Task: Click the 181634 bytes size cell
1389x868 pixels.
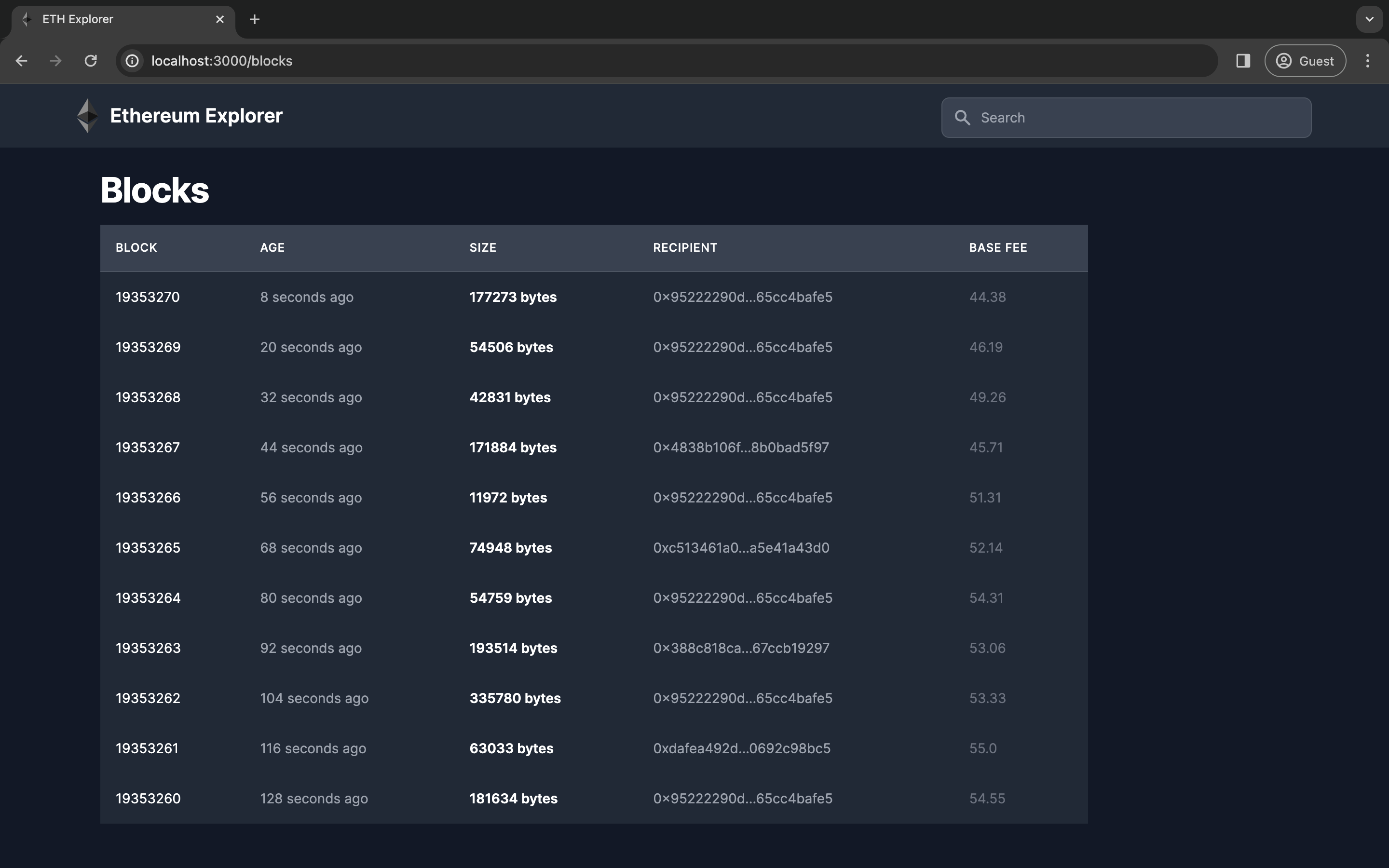Action: pos(514,799)
